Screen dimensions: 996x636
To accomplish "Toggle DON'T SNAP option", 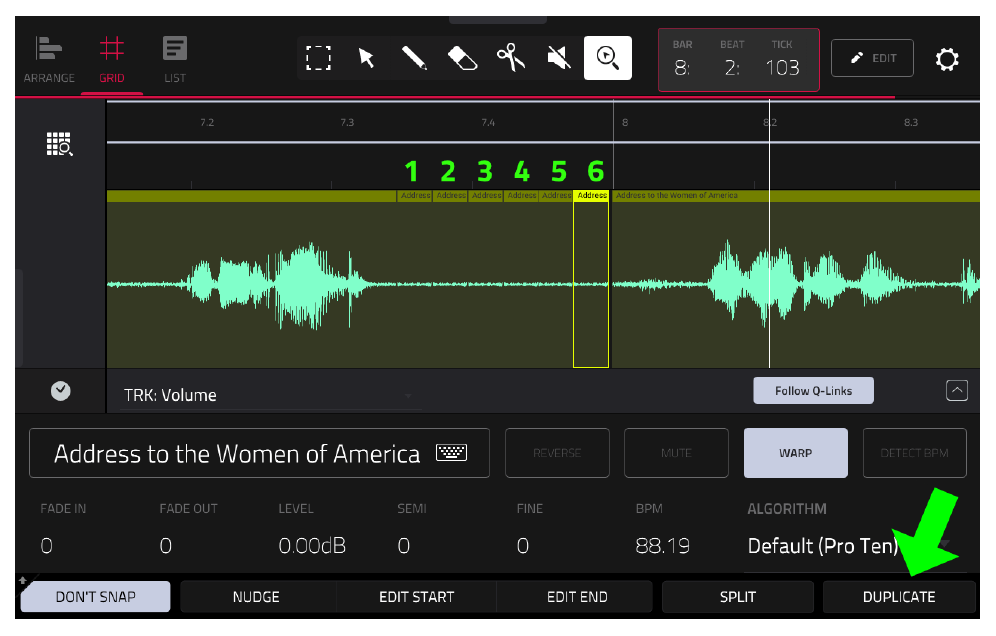I will click(95, 597).
